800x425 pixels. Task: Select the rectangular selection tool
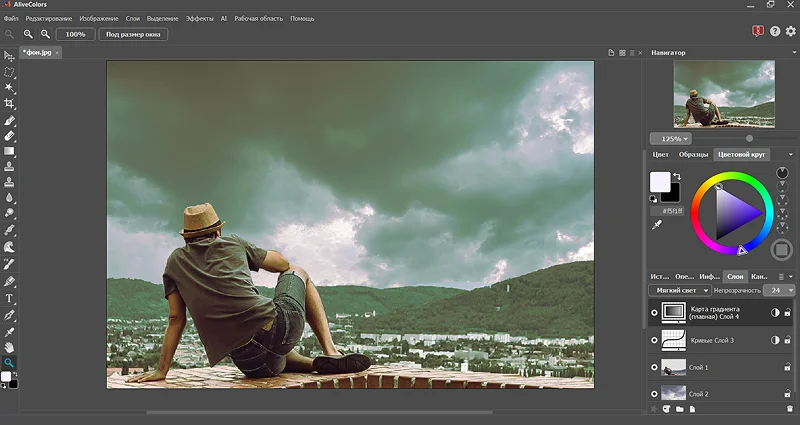point(9,72)
